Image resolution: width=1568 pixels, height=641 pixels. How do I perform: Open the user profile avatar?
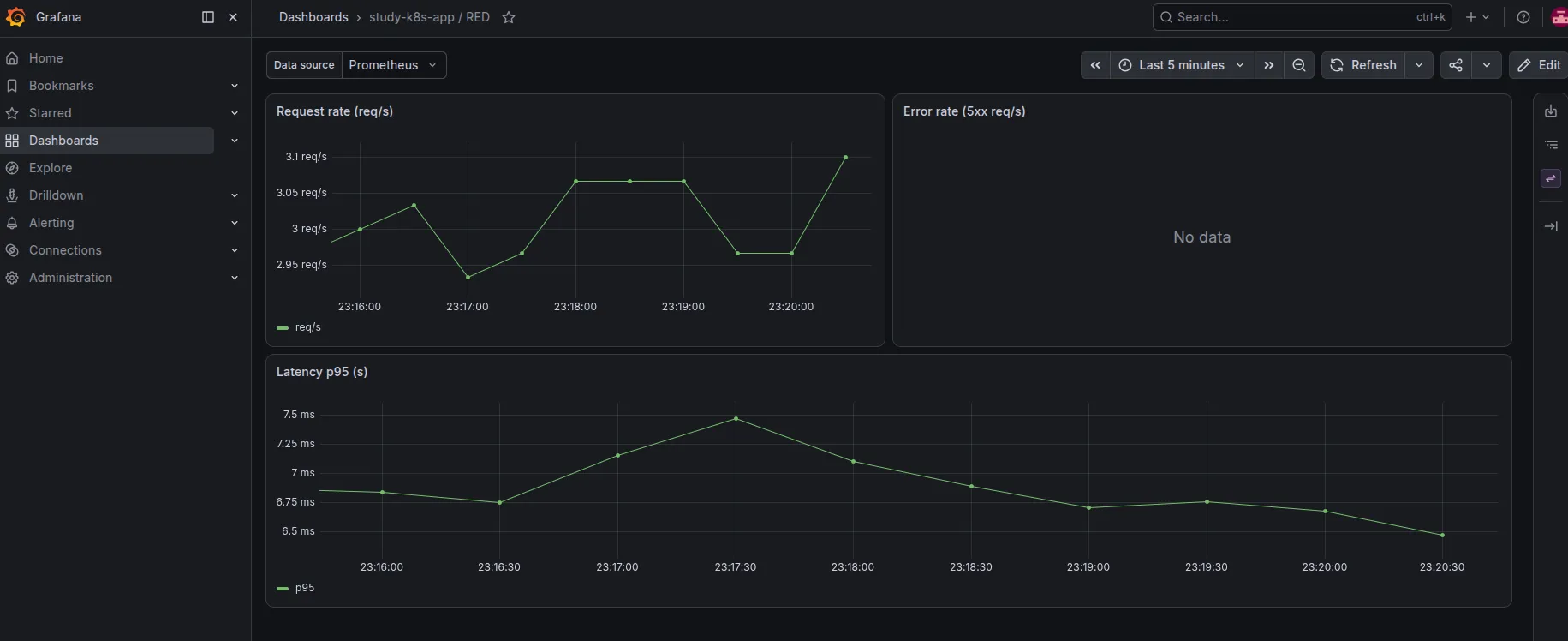1559,17
